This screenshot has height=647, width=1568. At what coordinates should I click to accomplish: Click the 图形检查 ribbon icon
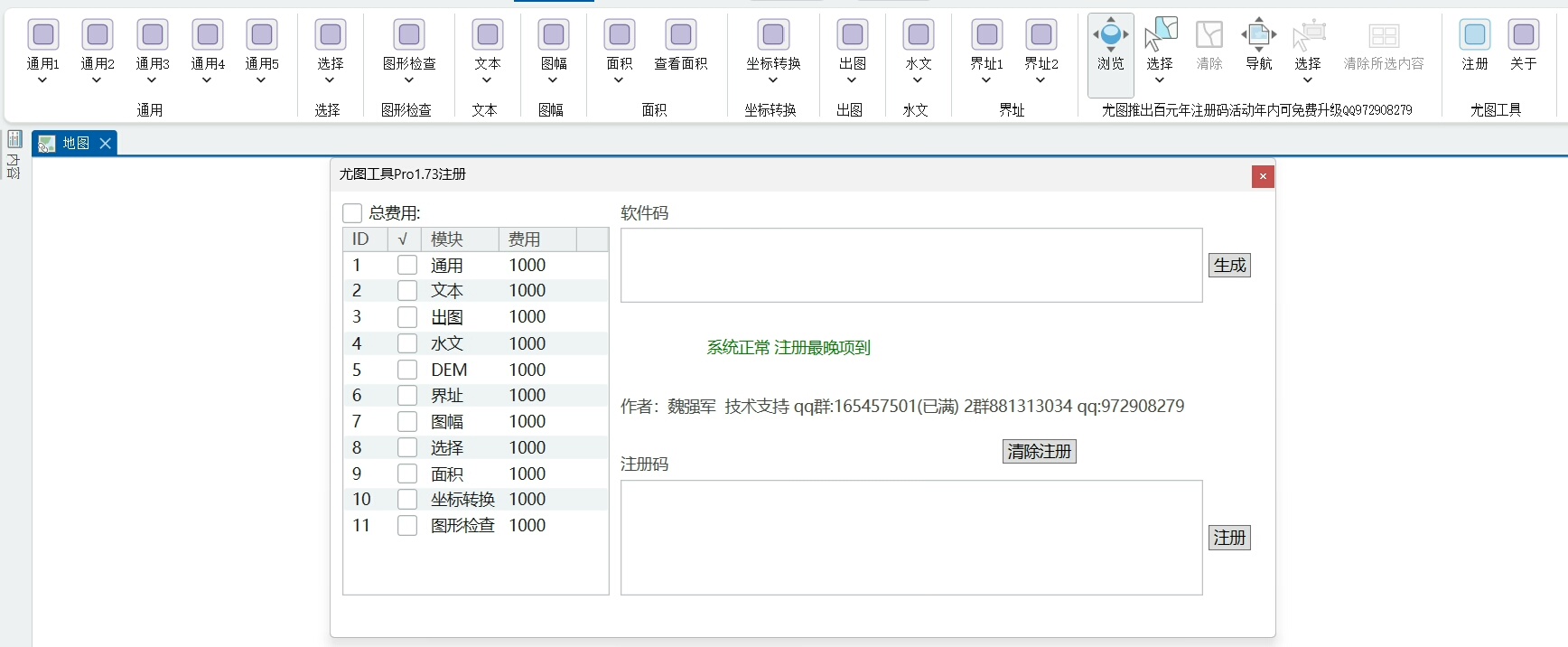click(x=409, y=36)
